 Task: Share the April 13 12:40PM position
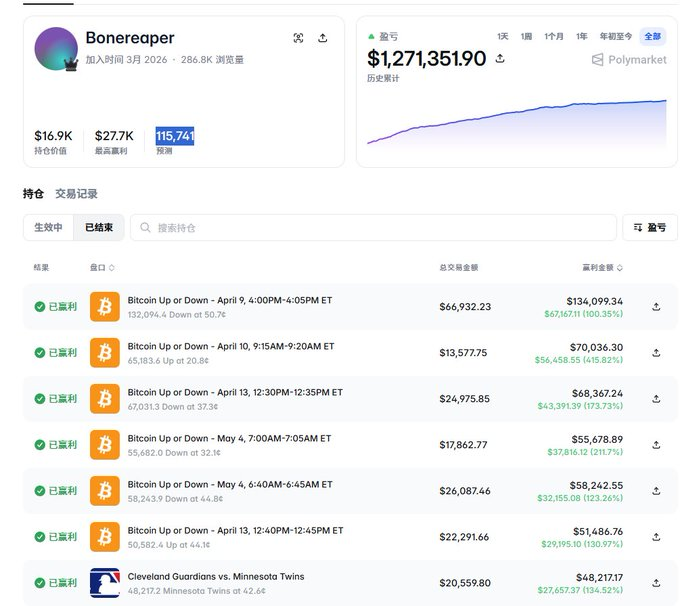click(x=656, y=537)
